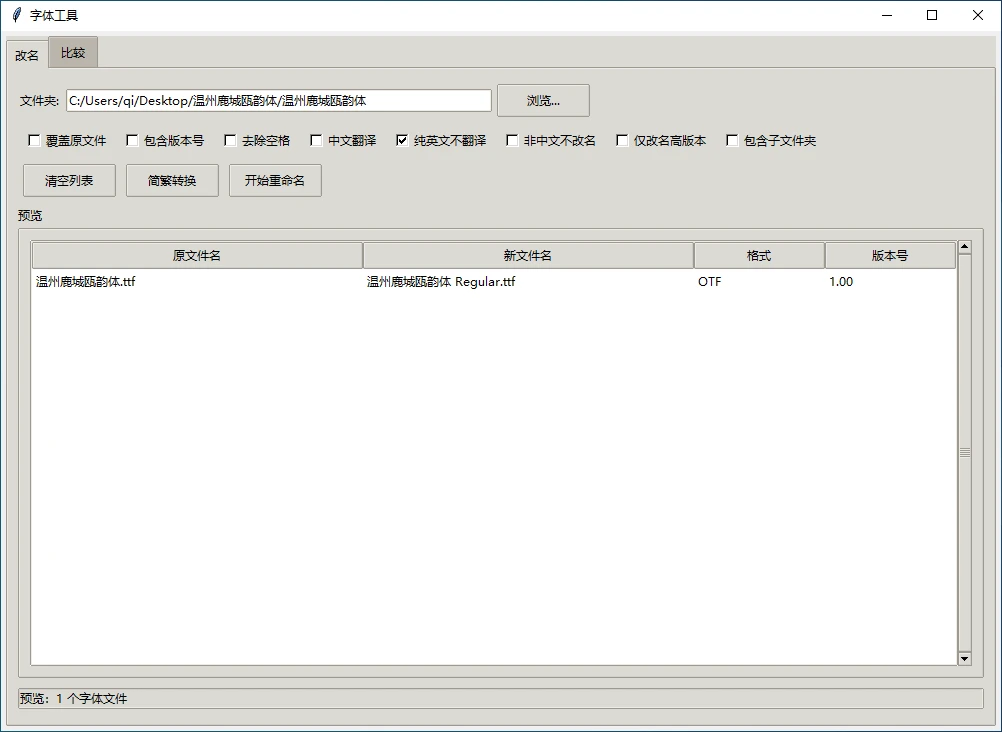Image resolution: width=1002 pixels, height=732 pixels.
Task: Switch to the 改名 tab
Action: [x=26, y=54]
